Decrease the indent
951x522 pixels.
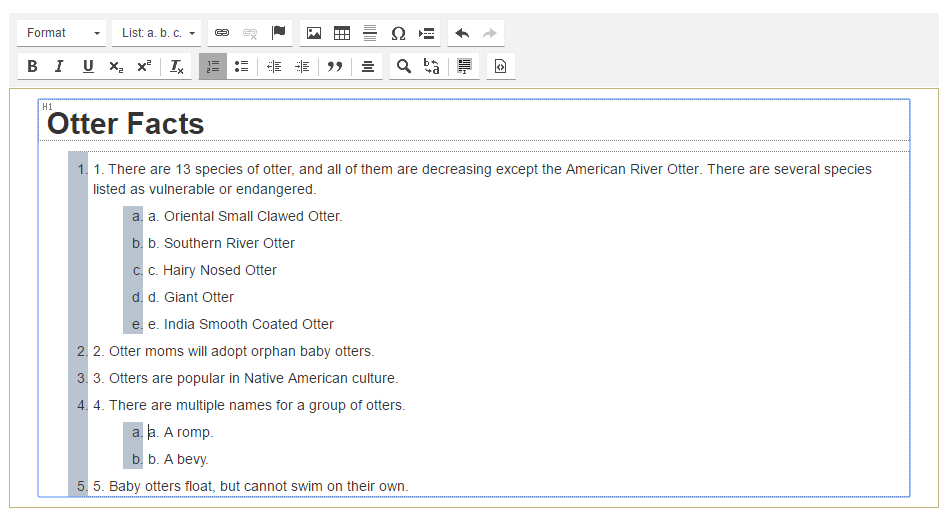pyautogui.click(x=274, y=67)
